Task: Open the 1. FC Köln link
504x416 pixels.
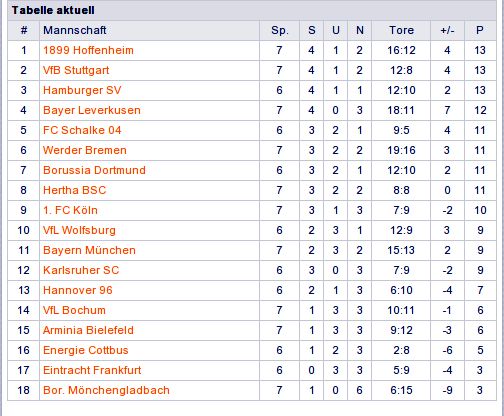Action: (x=70, y=210)
